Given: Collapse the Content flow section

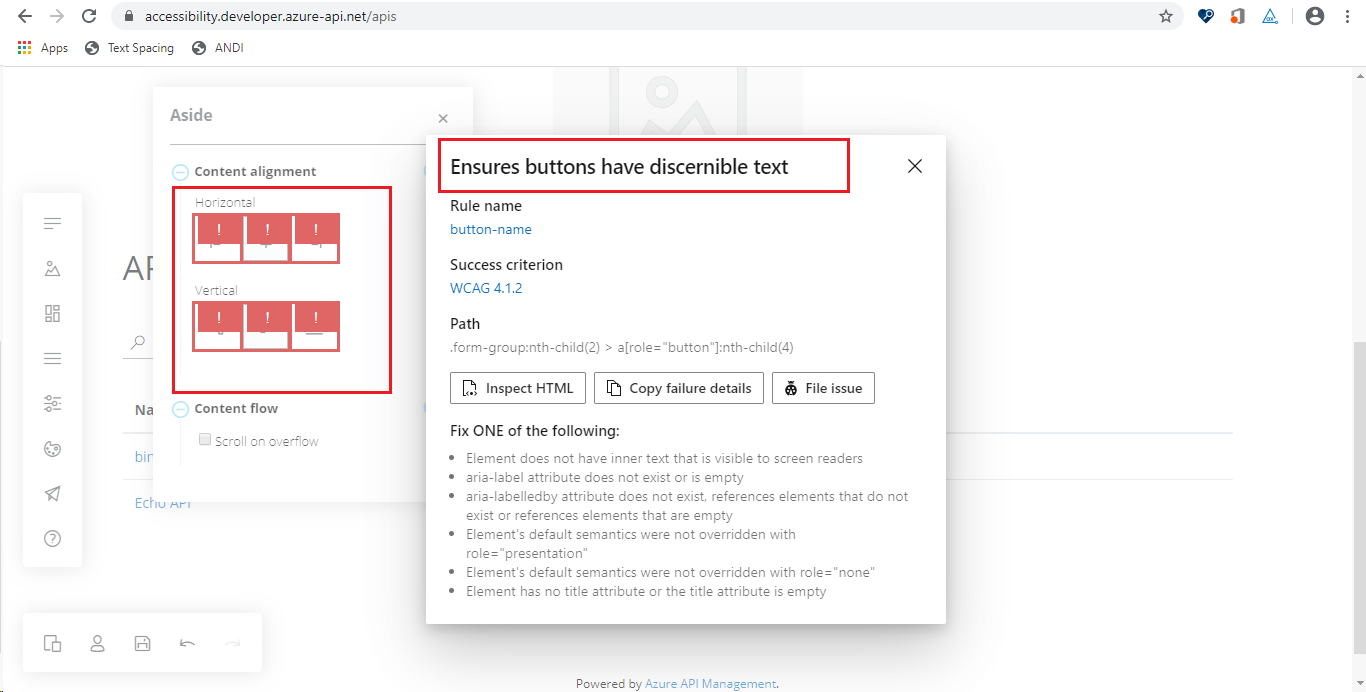Looking at the screenshot, I should tap(181, 408).
